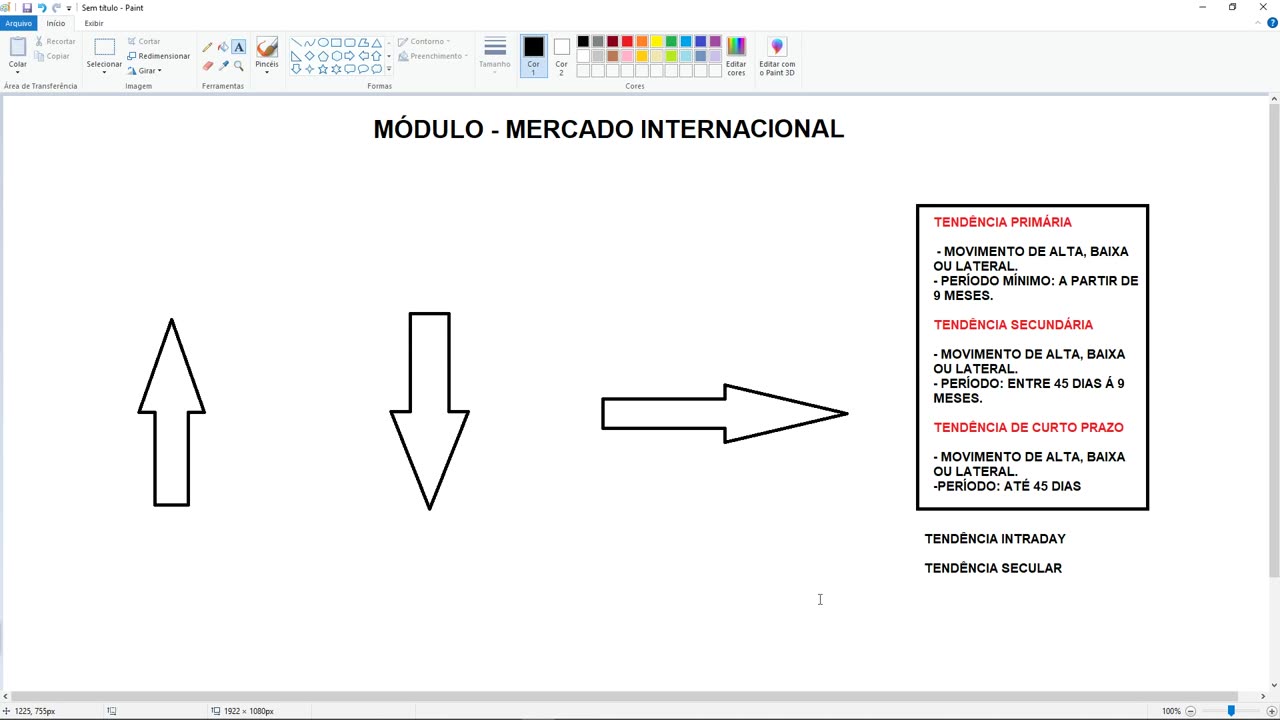The image size is (1280, 720).
Task: Open the Arquivo file menu
Action: pyautogui.click(x=18, y=23)
